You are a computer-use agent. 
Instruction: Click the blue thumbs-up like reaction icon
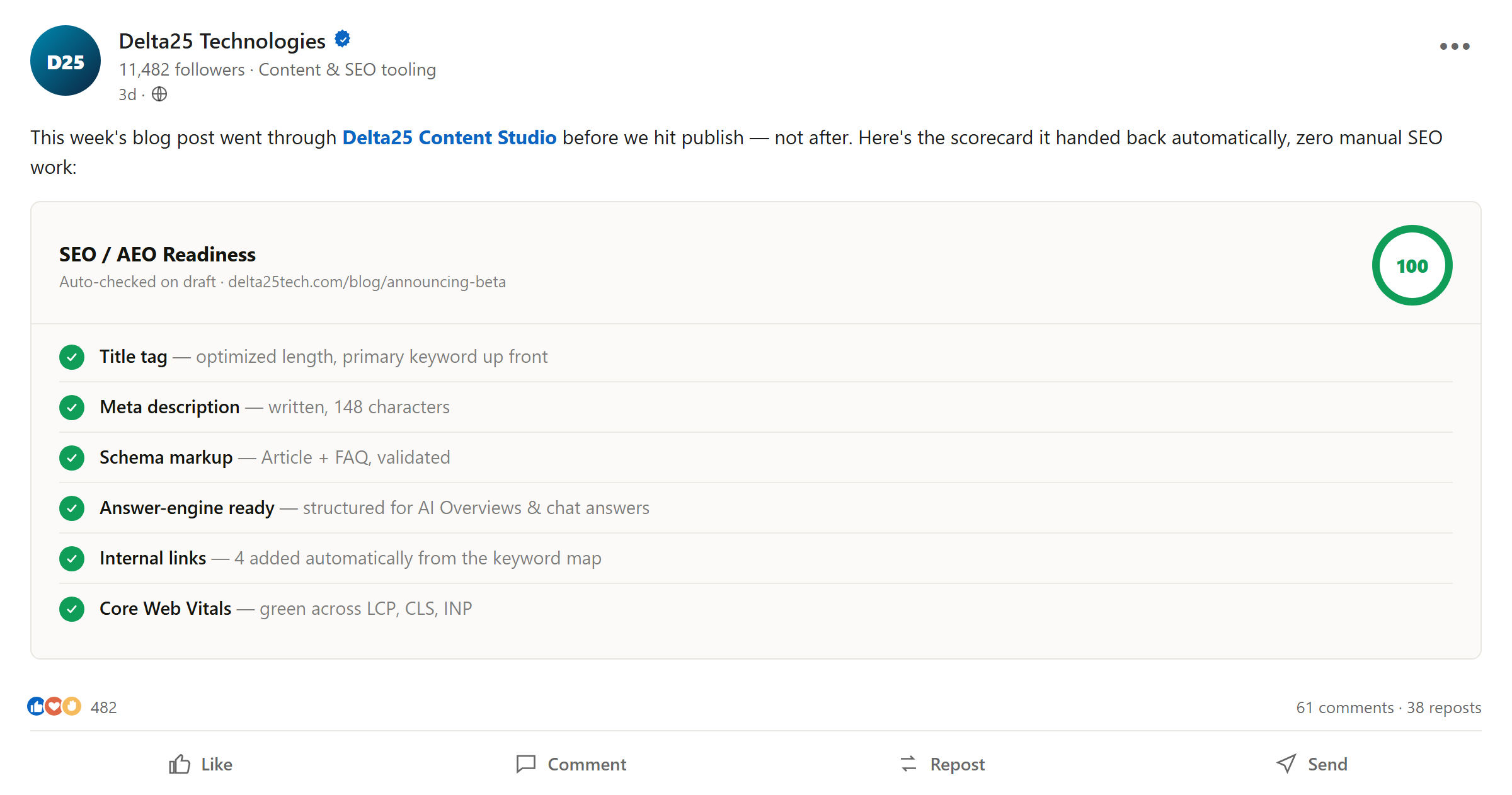tap(36, 706)
